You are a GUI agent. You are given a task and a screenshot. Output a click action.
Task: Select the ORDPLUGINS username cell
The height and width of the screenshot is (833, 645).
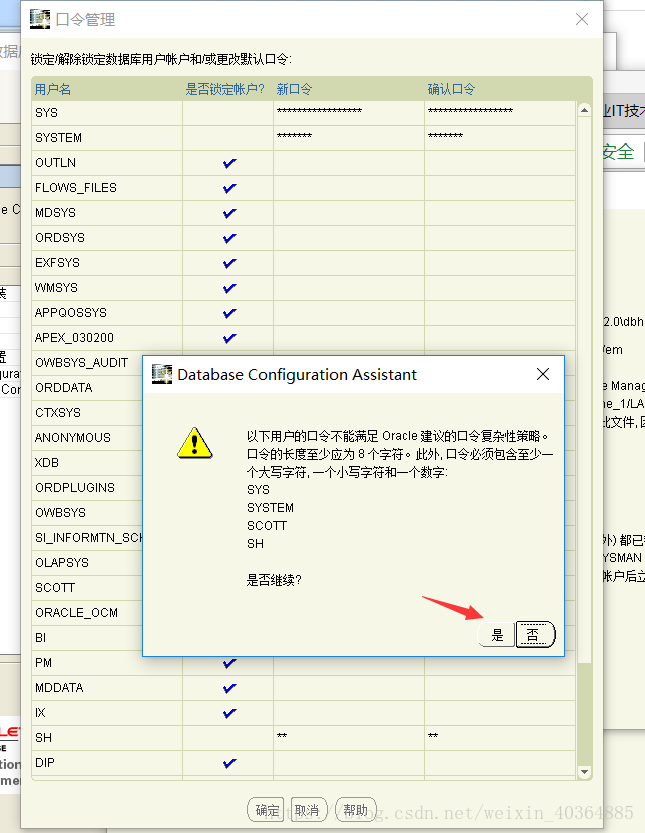pos(87,488)
